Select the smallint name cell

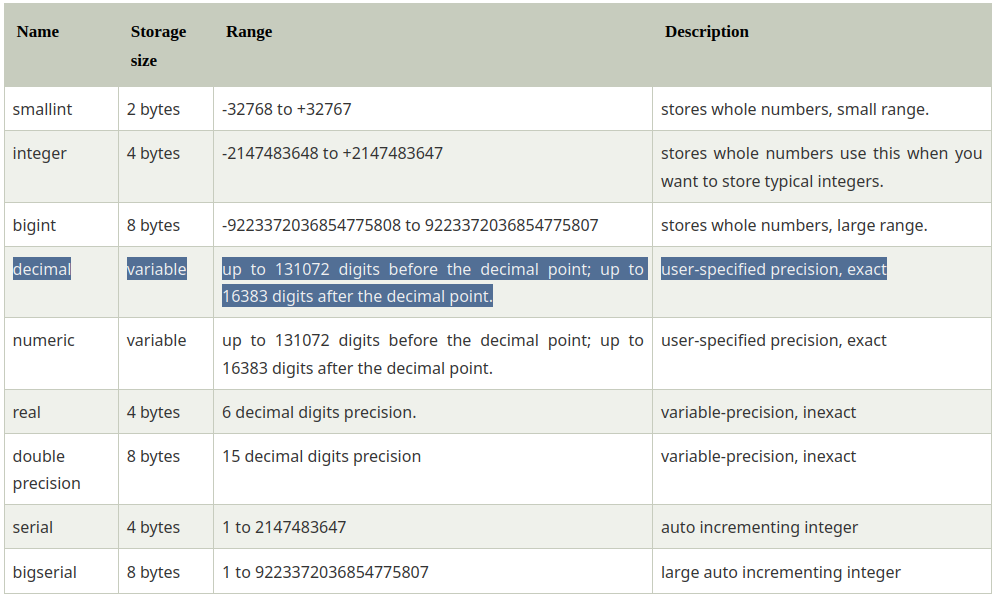pos(43,109)
